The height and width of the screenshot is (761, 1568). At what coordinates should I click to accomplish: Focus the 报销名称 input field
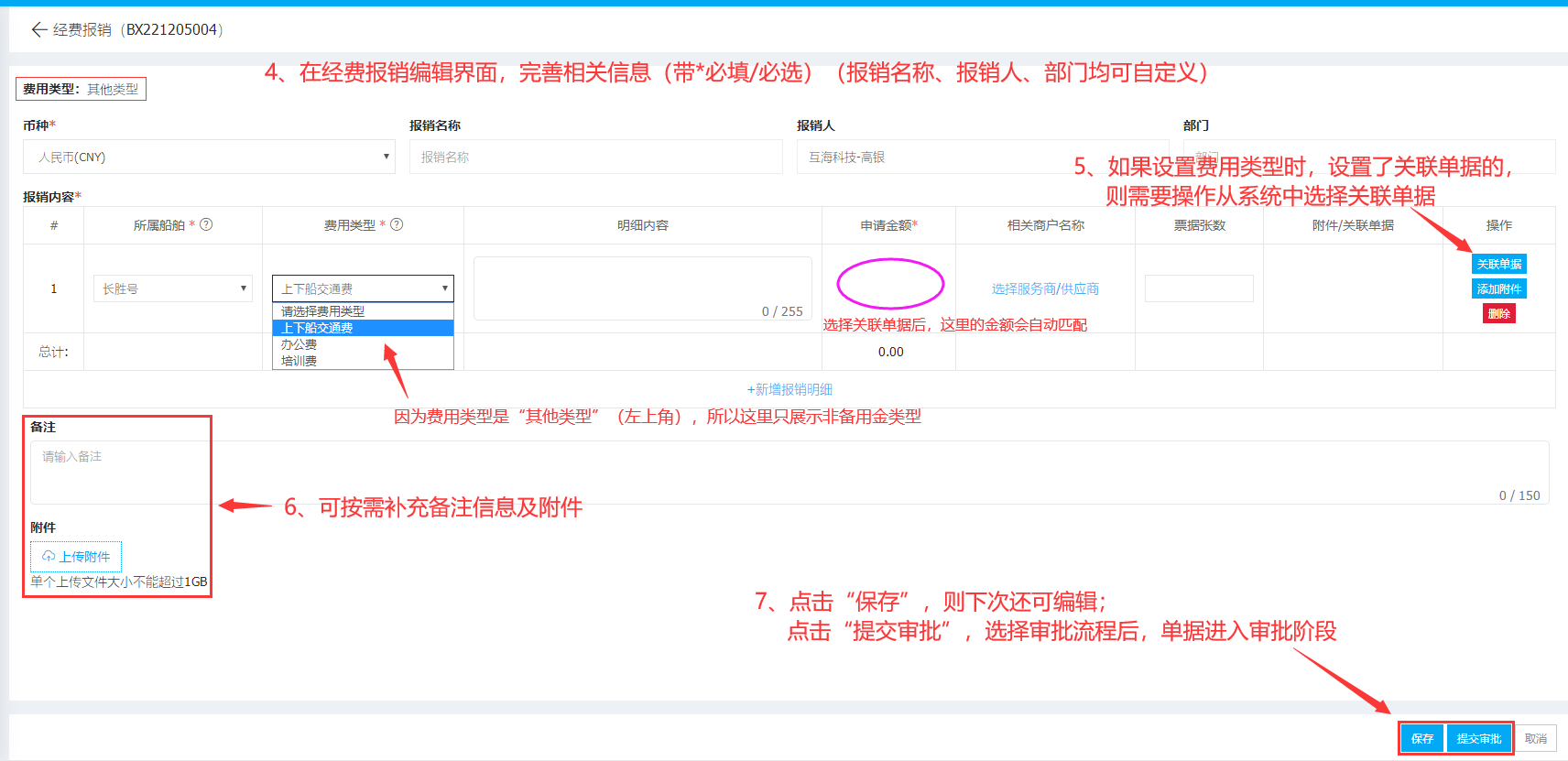[x=596, y=157]
